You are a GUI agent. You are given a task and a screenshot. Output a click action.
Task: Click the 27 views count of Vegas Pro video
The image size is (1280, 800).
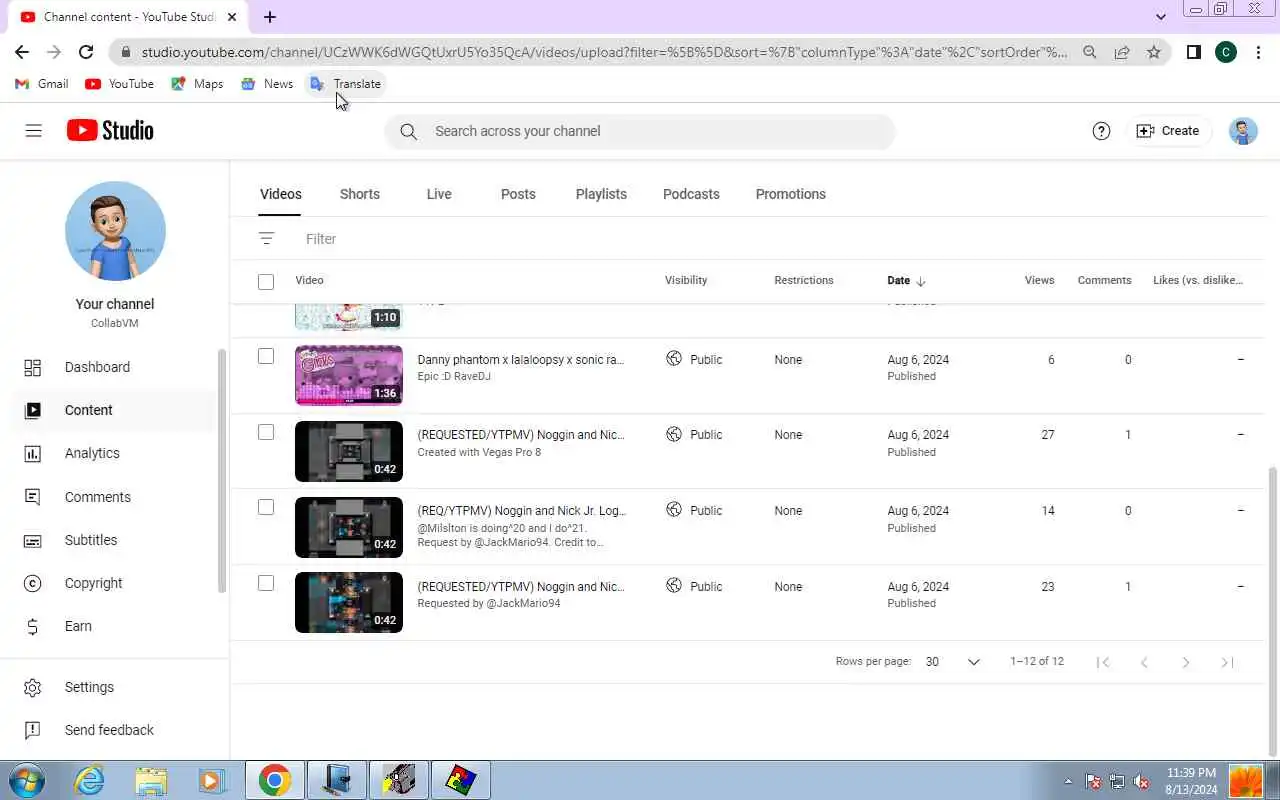[1047, 435]
